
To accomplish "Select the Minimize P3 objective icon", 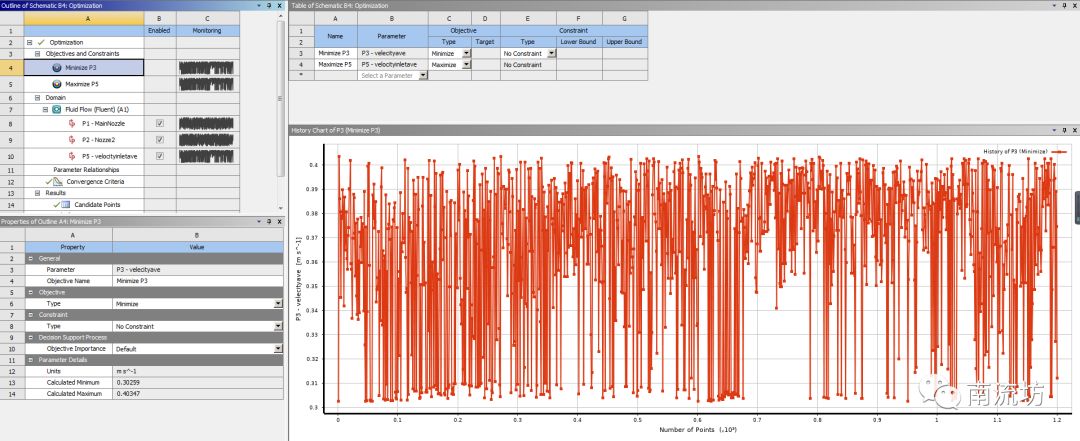I will [56, 68].
